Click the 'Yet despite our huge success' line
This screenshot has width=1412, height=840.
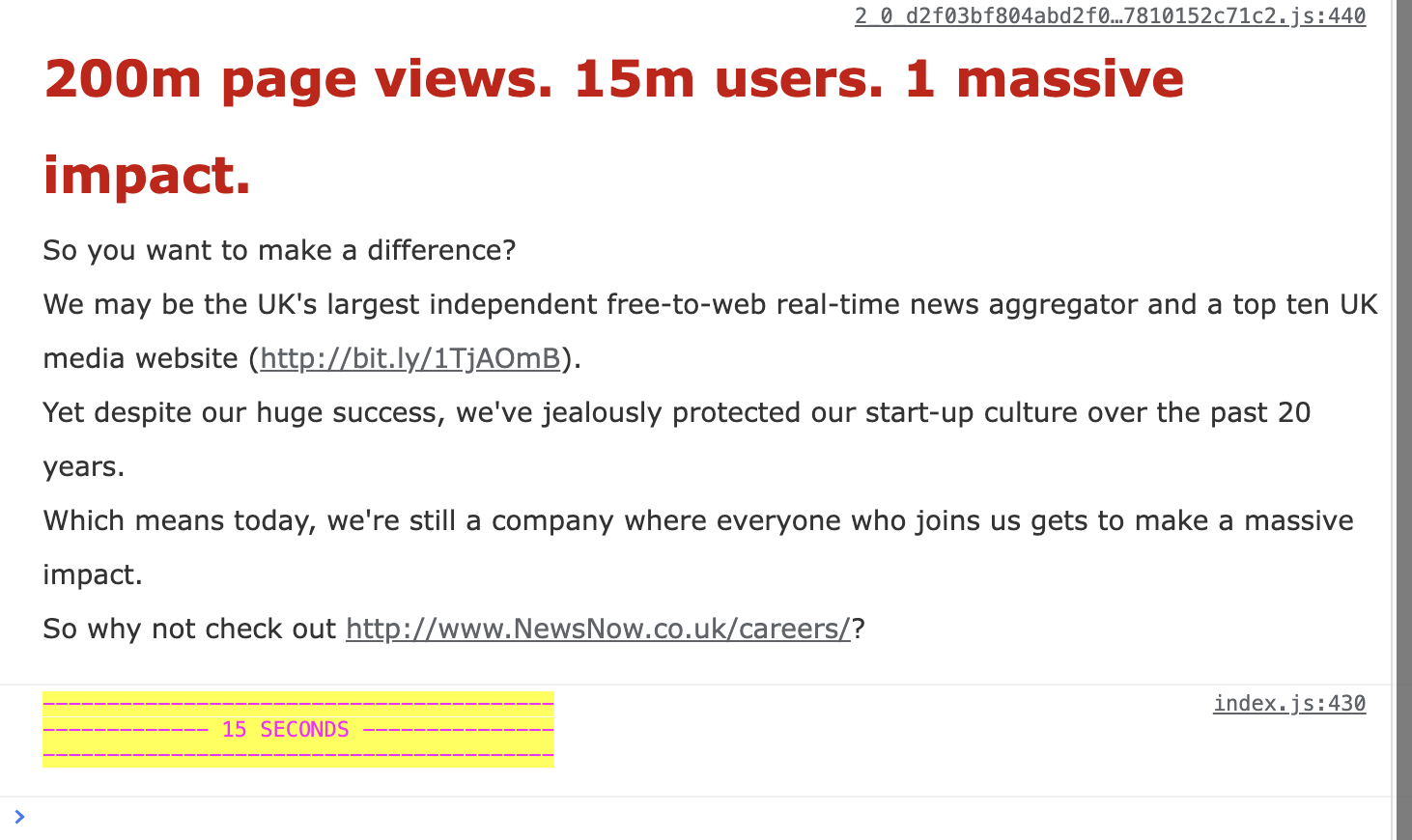click(x=676, y=412)
